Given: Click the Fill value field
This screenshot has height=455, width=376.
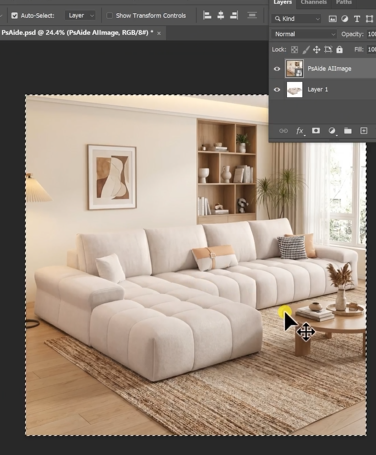Looking at the screenshot, I should click(x=371, y=50).
